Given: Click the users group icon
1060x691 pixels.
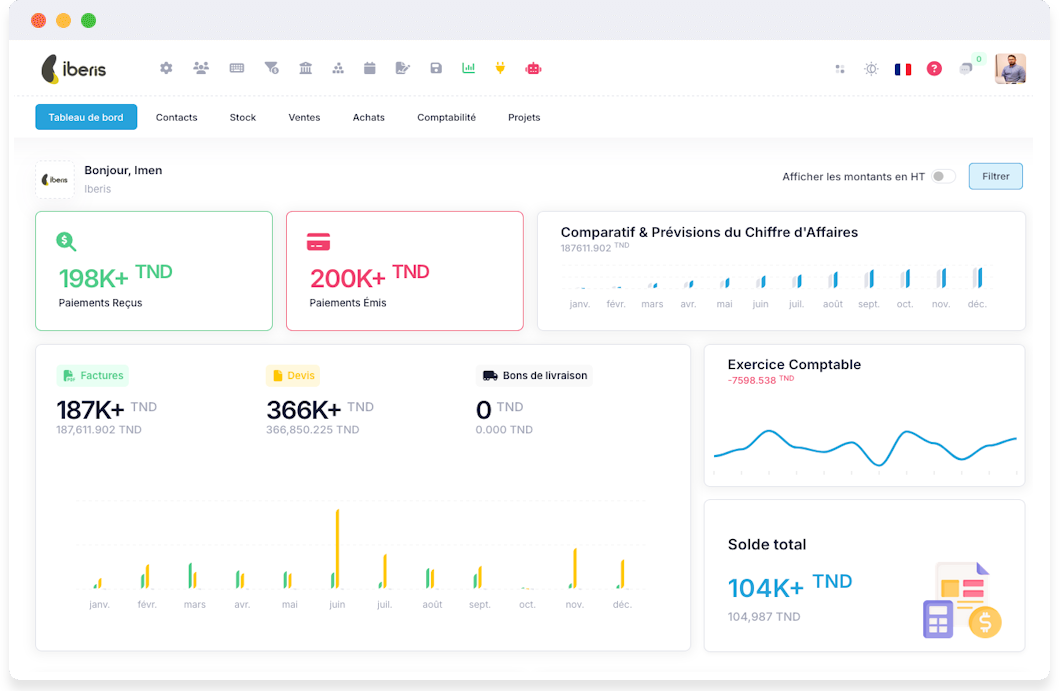Looking at the screenshot, I should point(201,68).
